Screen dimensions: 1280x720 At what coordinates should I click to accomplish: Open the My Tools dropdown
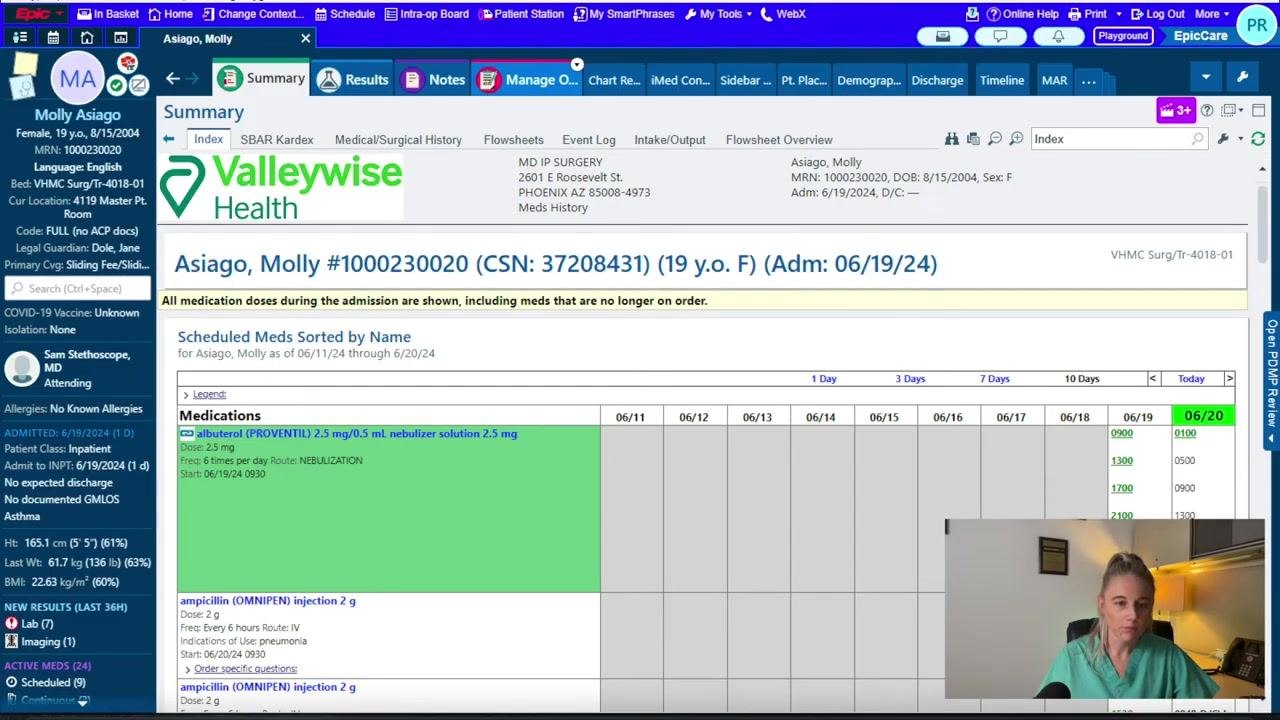pos(718,14)
